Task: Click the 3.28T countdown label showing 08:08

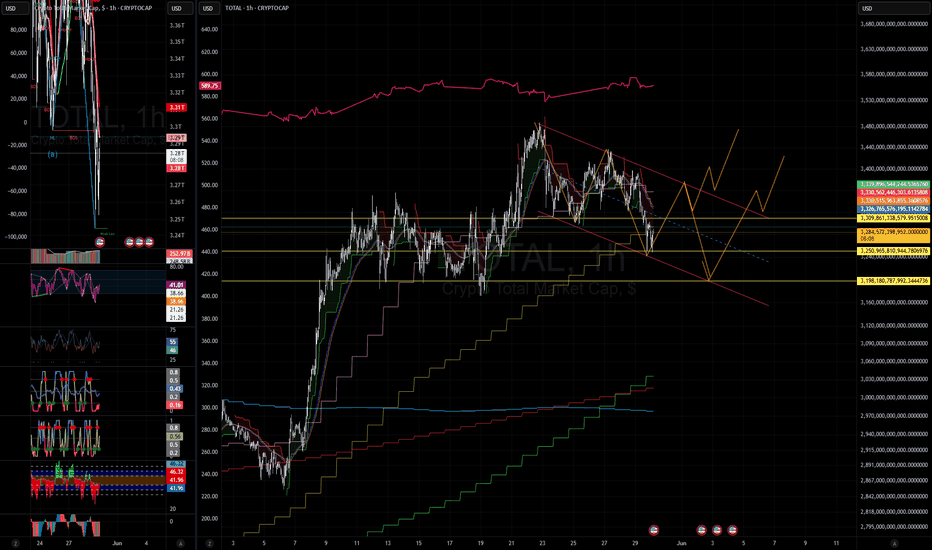Action: [177, 156]
